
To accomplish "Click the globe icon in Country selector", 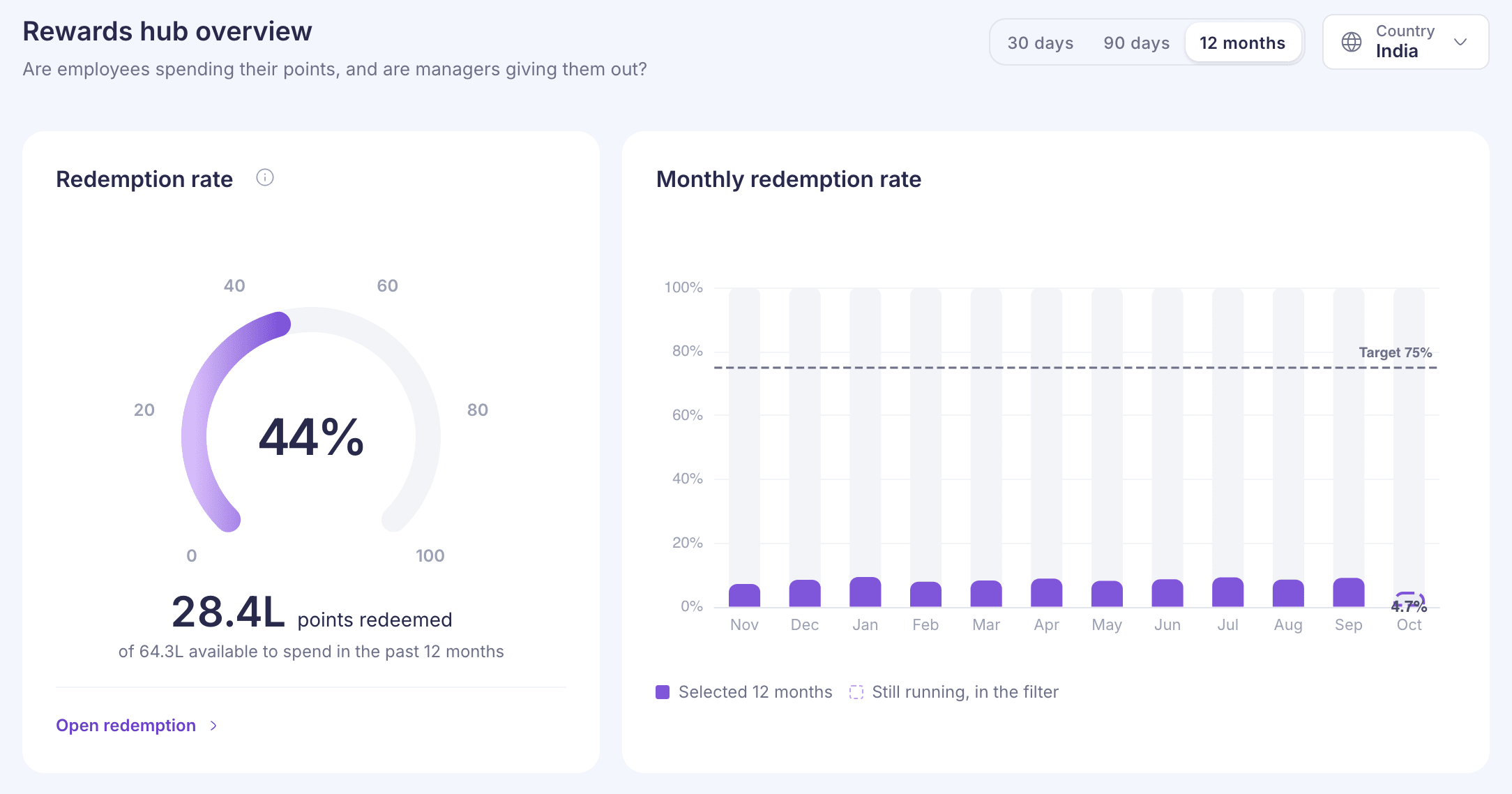I will 1352,42.
